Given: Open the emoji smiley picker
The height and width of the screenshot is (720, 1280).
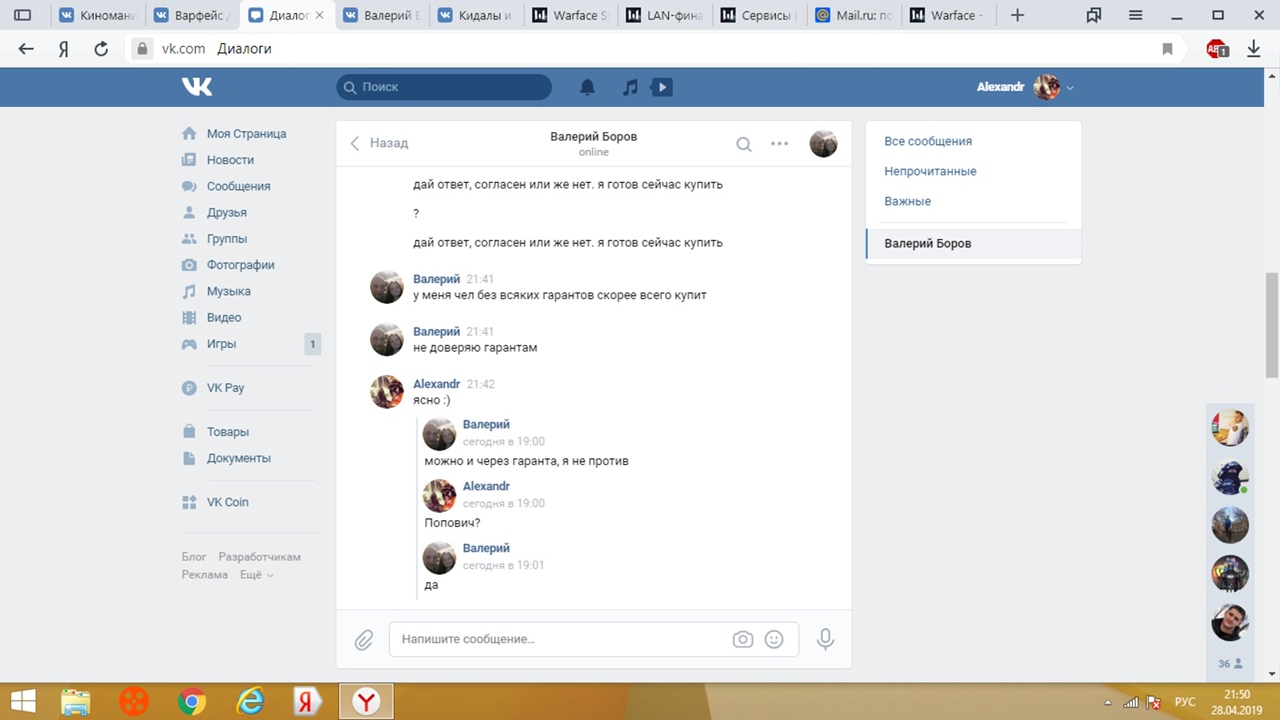Looking at the screenshot, I should [x=774, y=639].
